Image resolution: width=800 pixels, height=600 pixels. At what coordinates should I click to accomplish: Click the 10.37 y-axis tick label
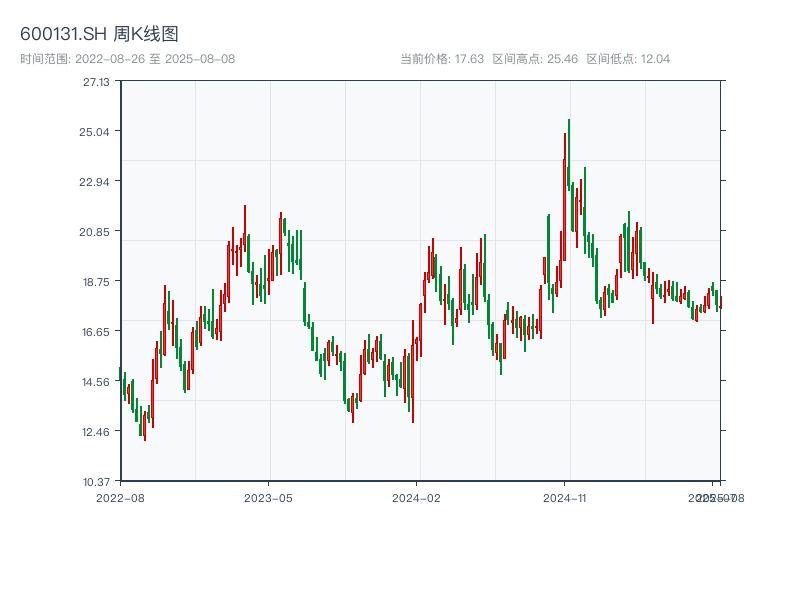96,482
